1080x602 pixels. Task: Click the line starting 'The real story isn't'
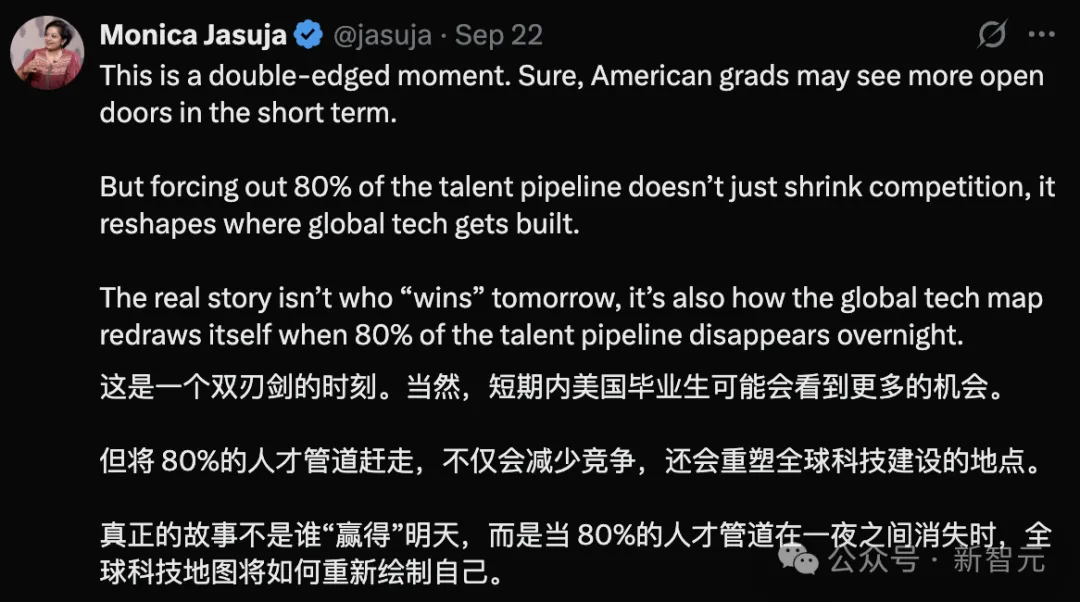(571, 298)
